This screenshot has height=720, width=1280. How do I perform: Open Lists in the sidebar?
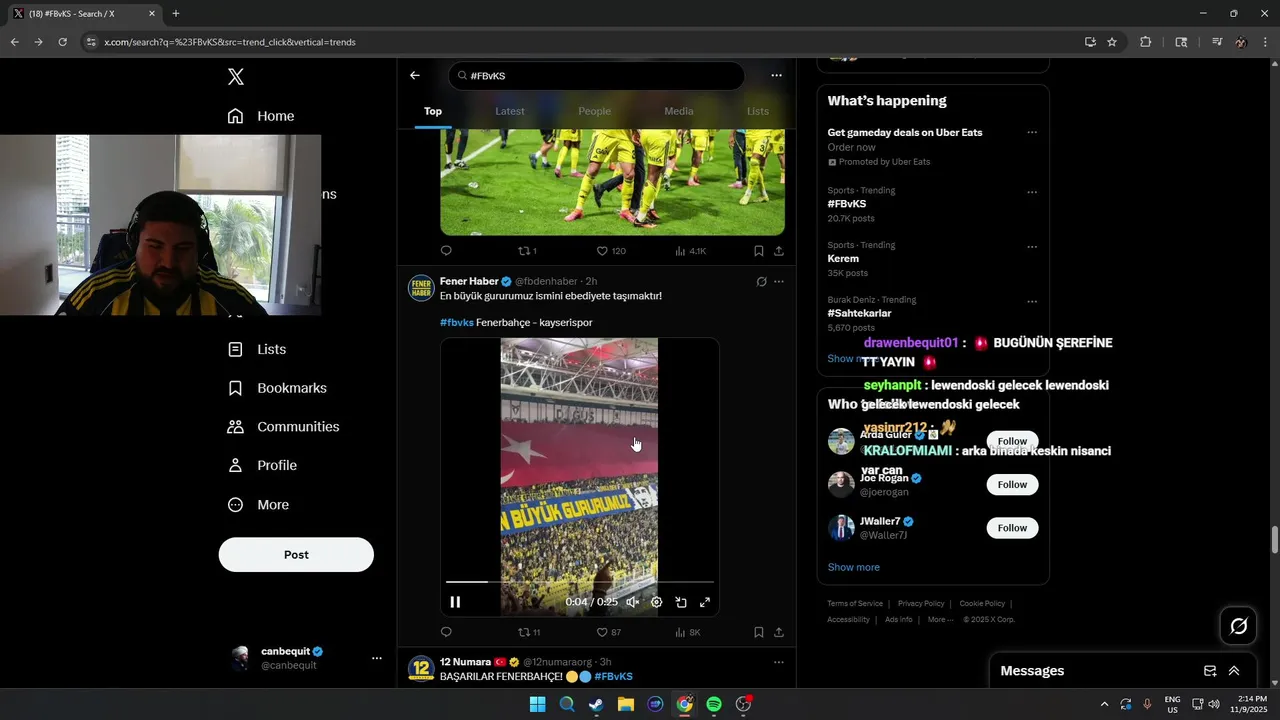(x=257, y=349)
